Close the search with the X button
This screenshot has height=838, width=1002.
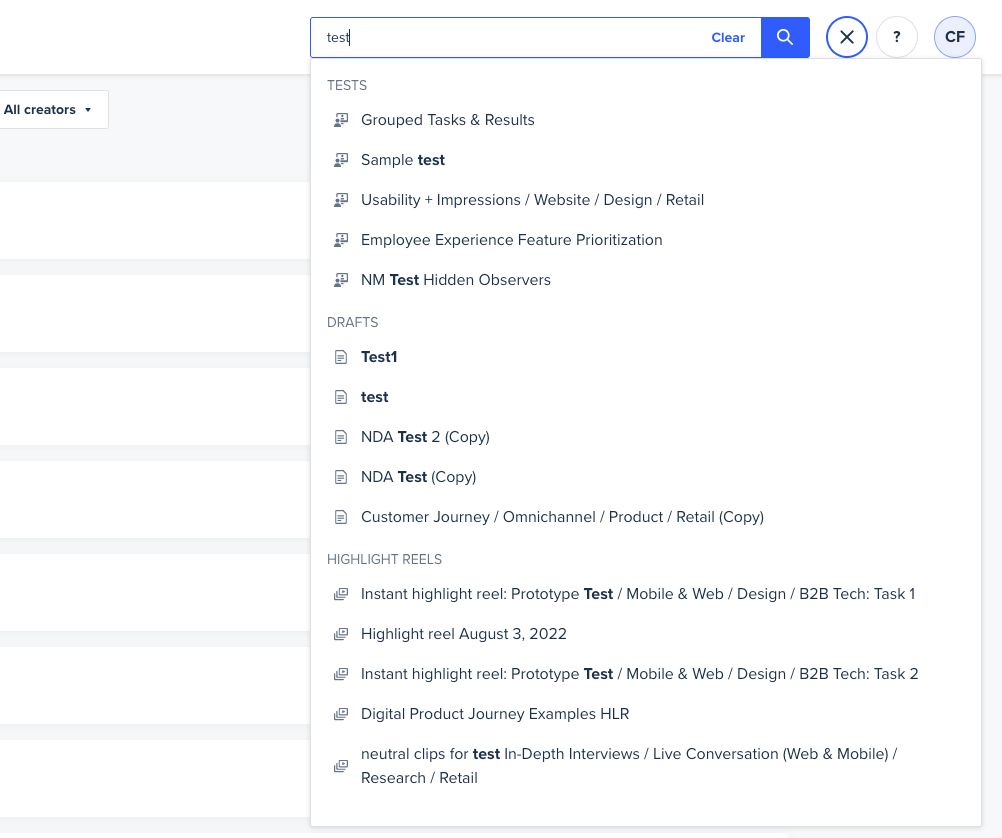847,37
